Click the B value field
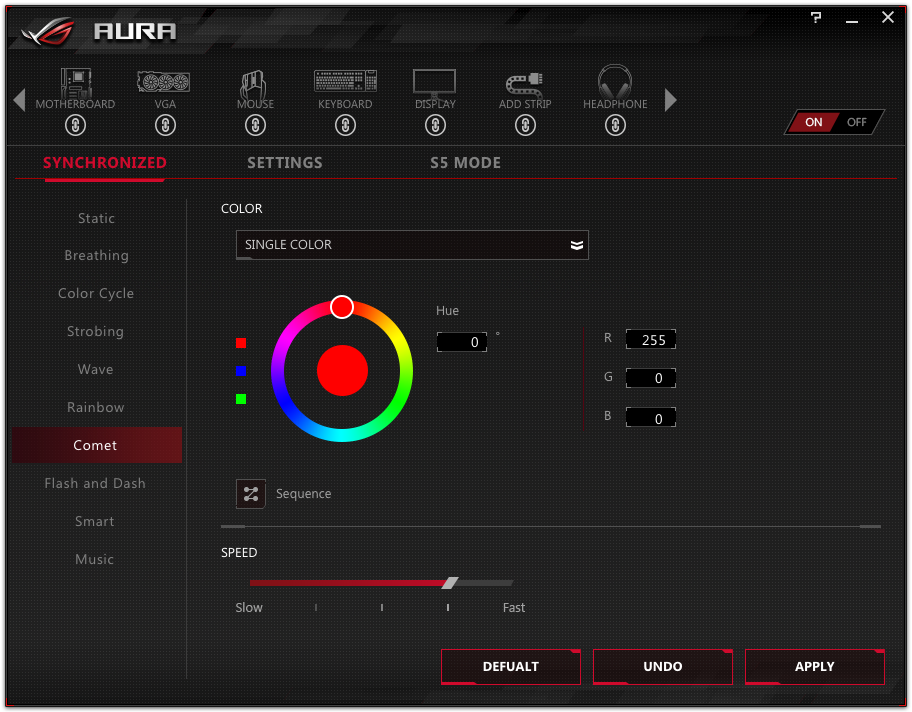Screen dimensions: 912x712 click(651, 418)
